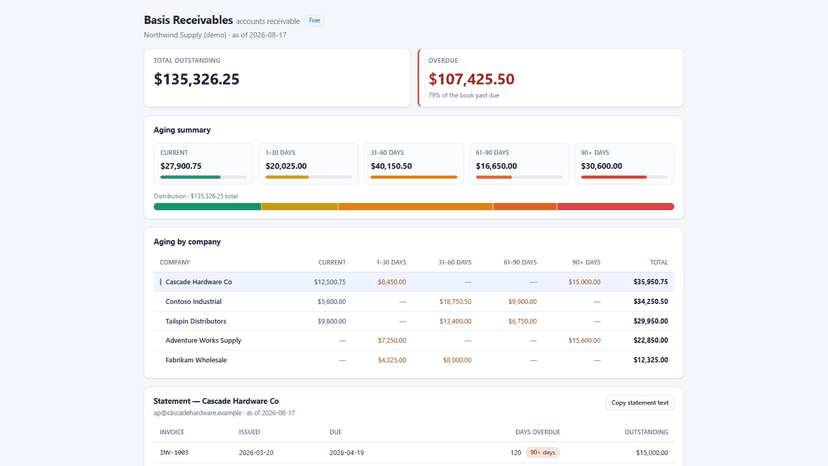Click Cascade Hardware's $15,000.00 90+ days amount
The width and height of the screenshot is (828, 466).
tap(585, 282)
